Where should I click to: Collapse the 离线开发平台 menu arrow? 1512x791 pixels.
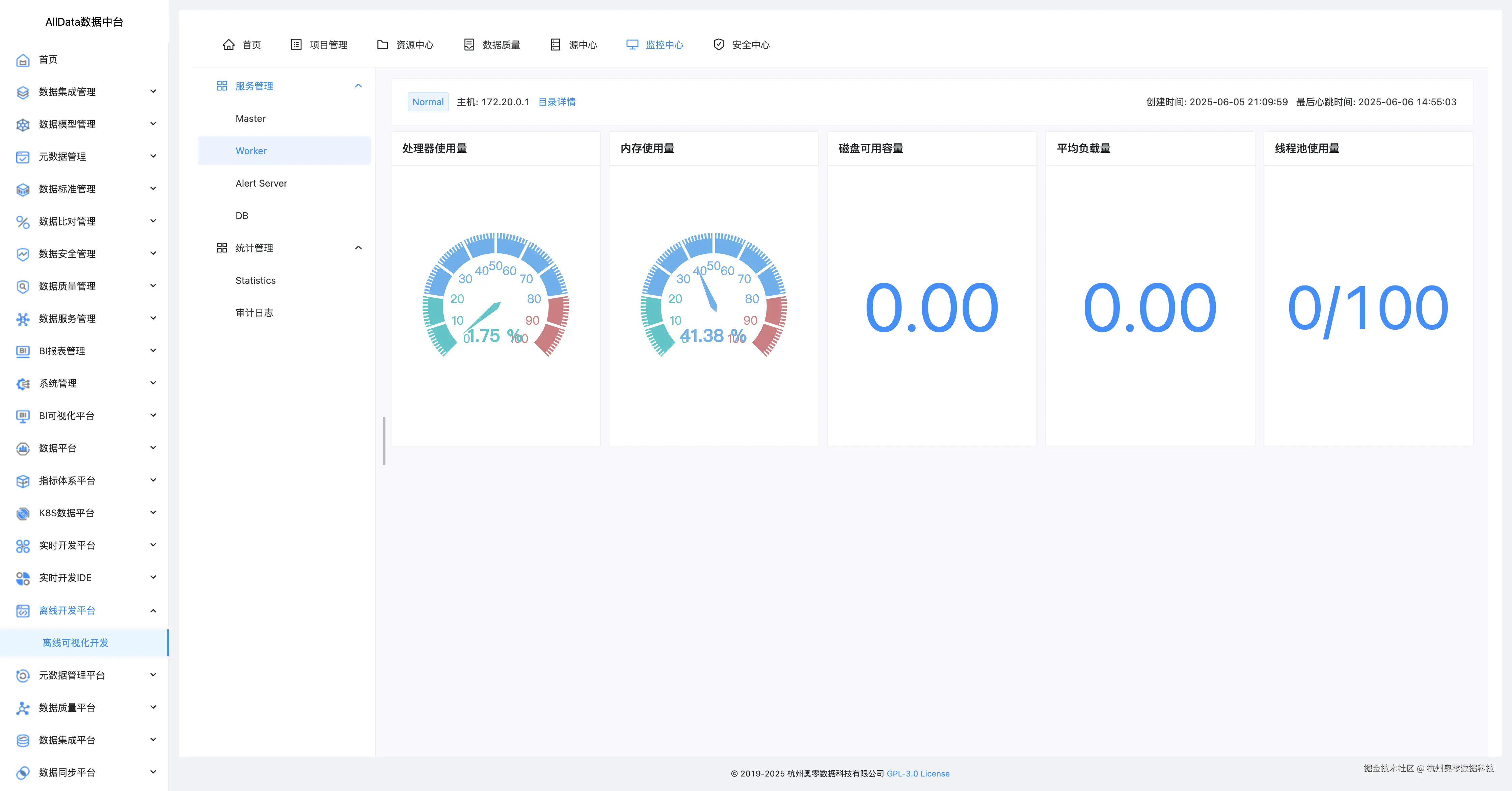[x=153, y=610]
